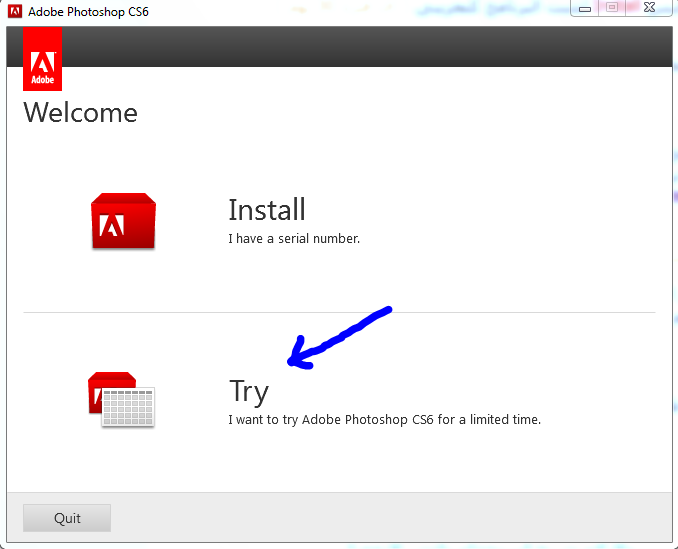Click the title bar Adobe application icon
Screen dimensions: 678x549
[15, 11]
